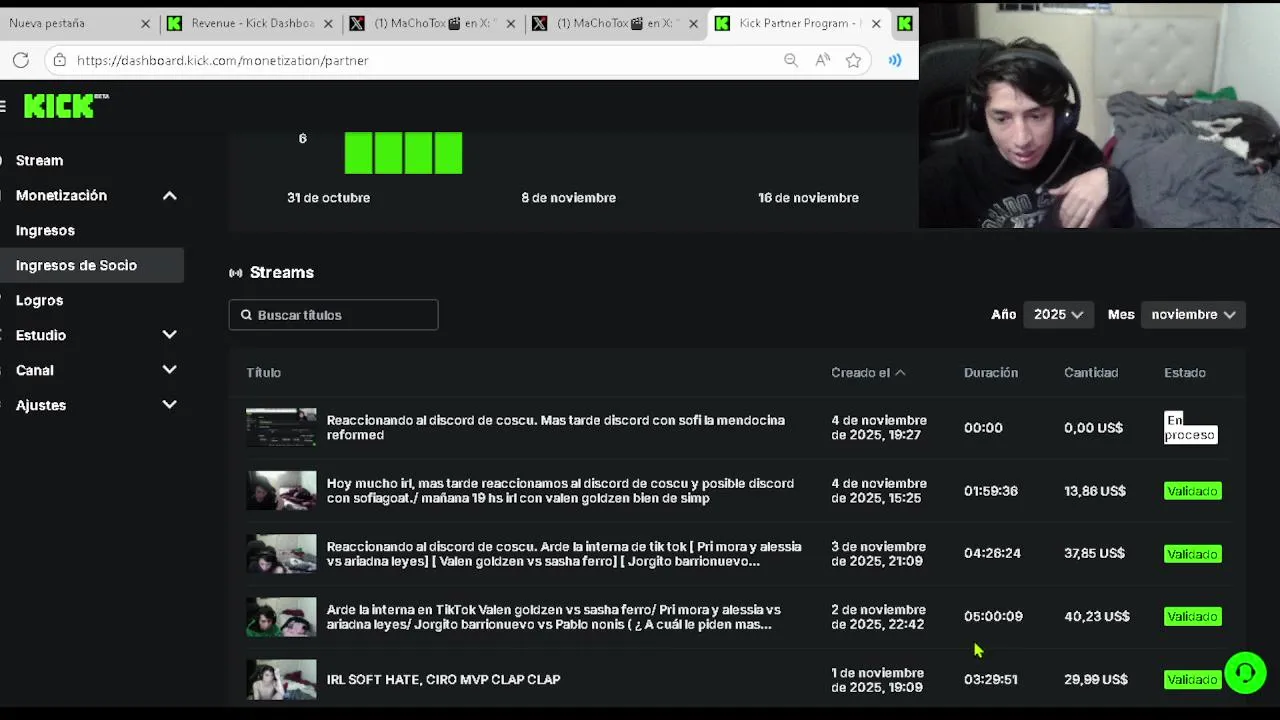Close the Nueva pestaña tab
The width and height of the screenshot is (1280, 720).
click(145, 23)
